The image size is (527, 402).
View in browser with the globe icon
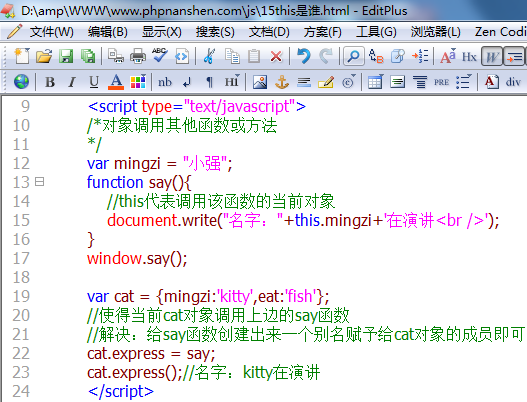[21, 82]
